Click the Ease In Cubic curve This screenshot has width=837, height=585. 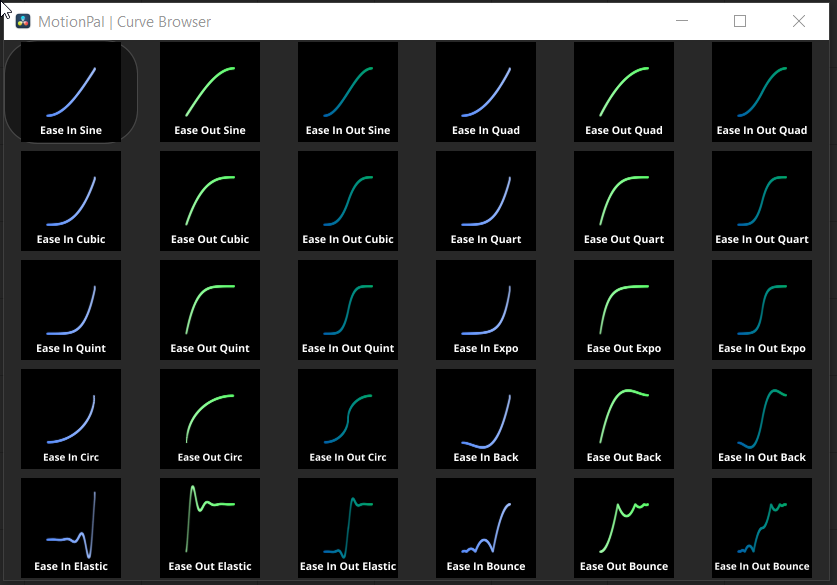[71, 201]
